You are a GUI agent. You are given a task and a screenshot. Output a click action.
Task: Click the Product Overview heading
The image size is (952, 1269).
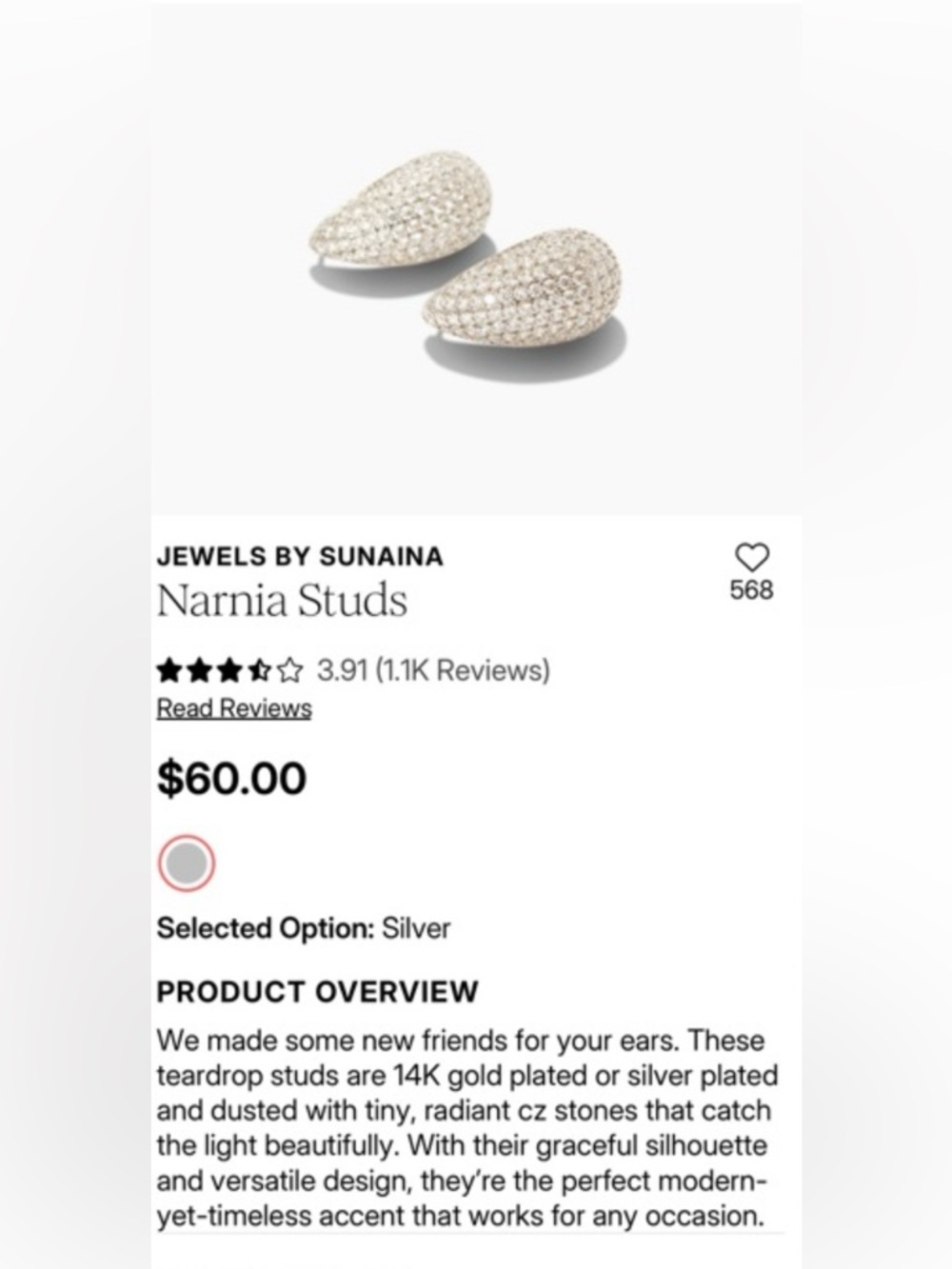coord(317,991)
